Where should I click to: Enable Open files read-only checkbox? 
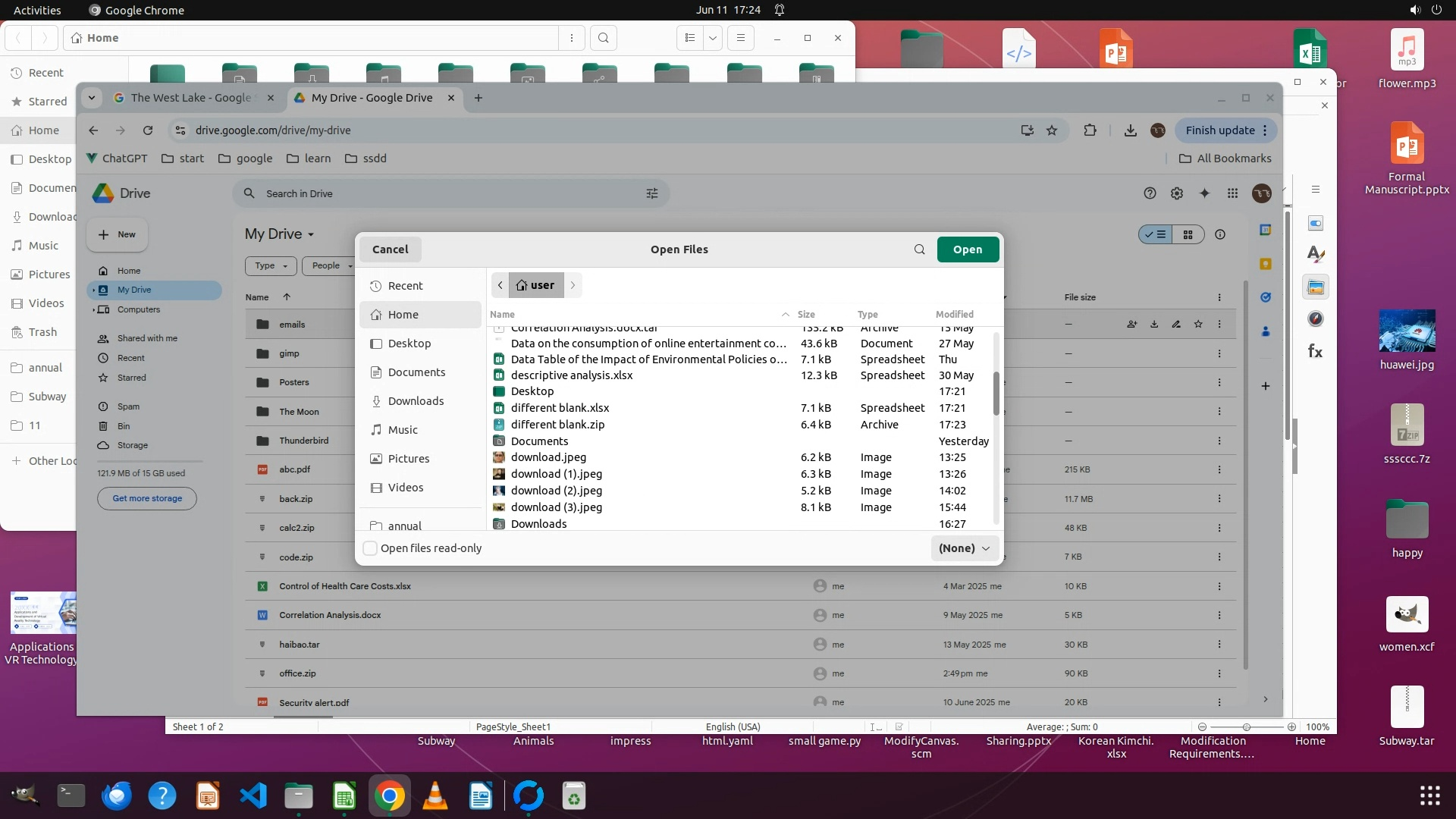click(370, 548)
